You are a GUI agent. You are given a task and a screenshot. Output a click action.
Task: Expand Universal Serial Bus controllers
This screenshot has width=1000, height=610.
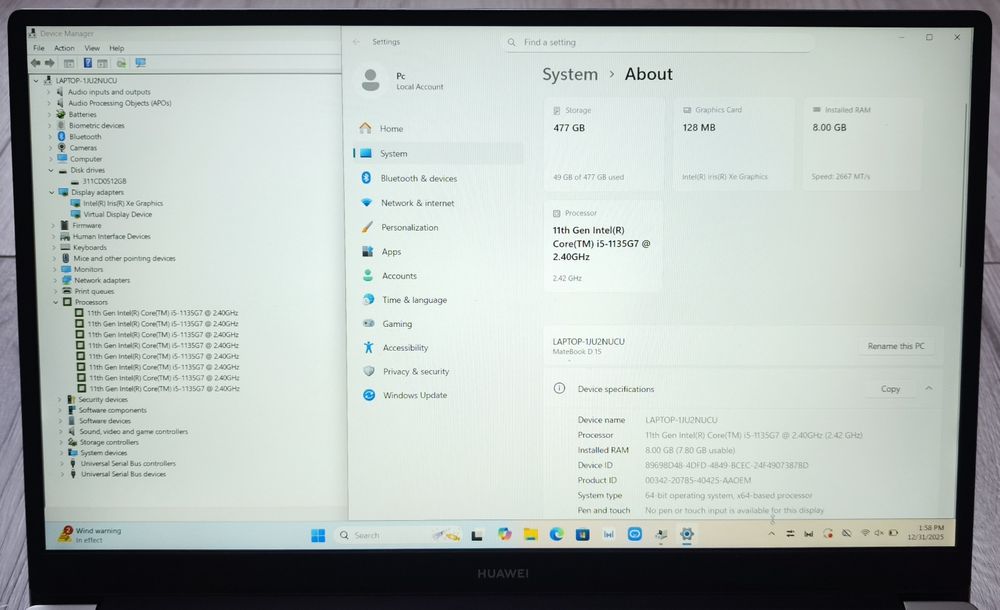pyautogui.click(x=62, y=464)
